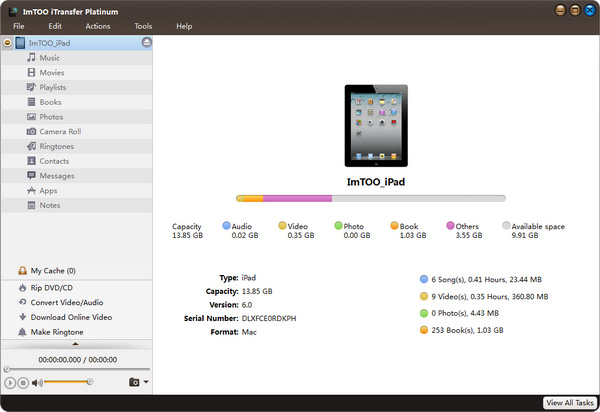
Task: Click the Make Ringtone bell icon
Action: [23, 332]
